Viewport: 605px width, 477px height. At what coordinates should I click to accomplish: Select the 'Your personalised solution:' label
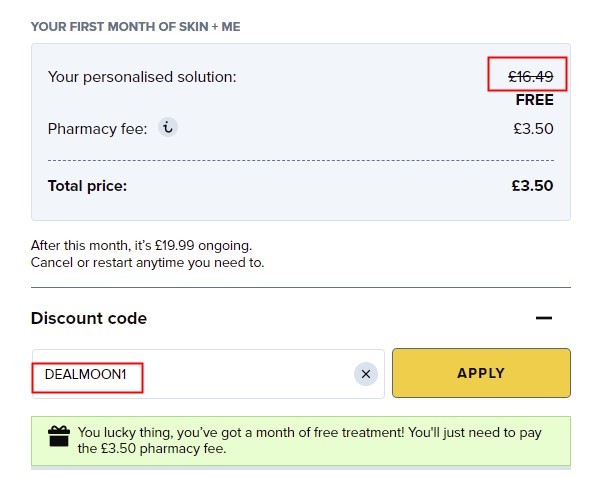pos(142,77)
